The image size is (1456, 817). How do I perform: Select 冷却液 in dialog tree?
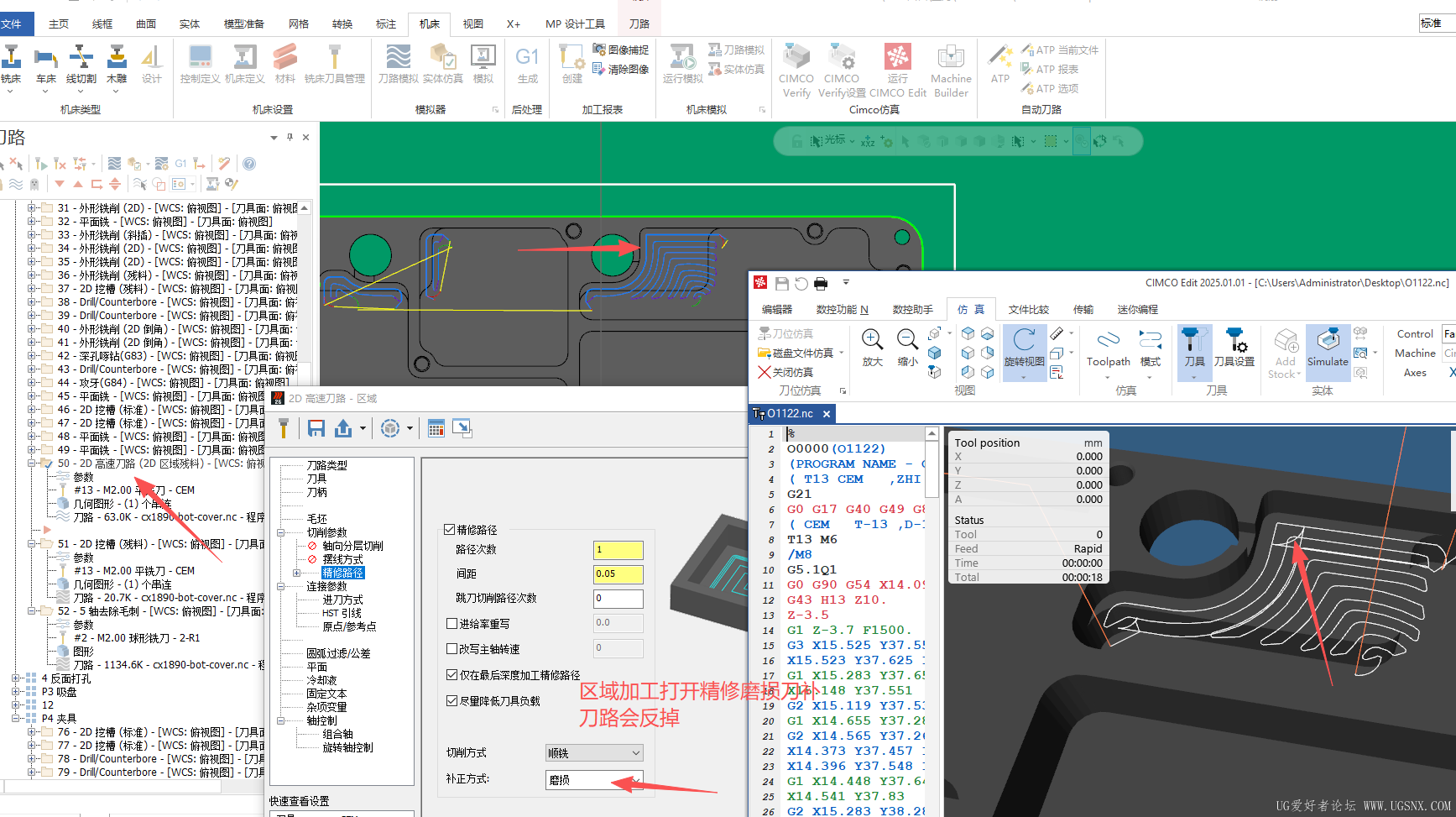[321, 680]
